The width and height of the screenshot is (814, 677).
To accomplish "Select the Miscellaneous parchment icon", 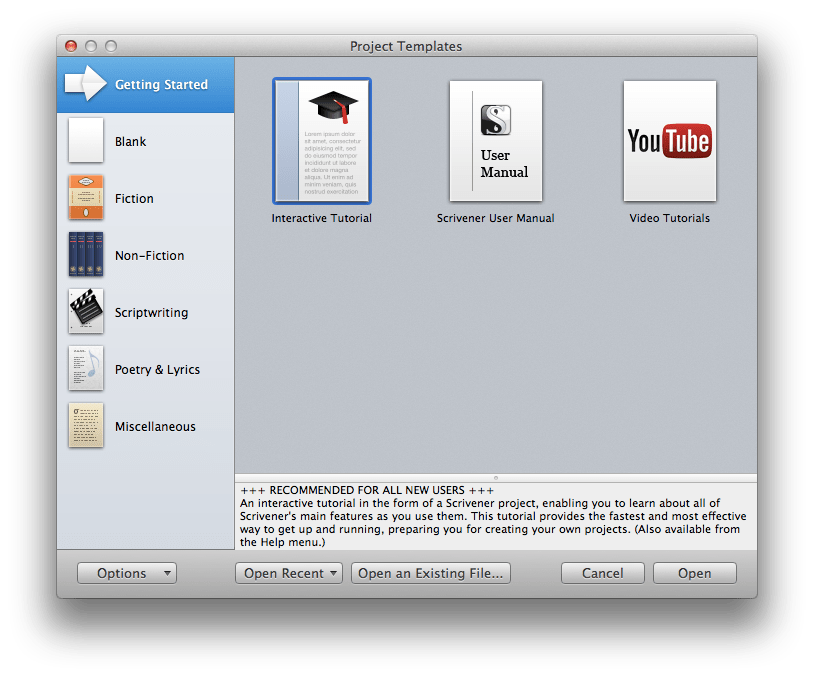I will (86, 425).
